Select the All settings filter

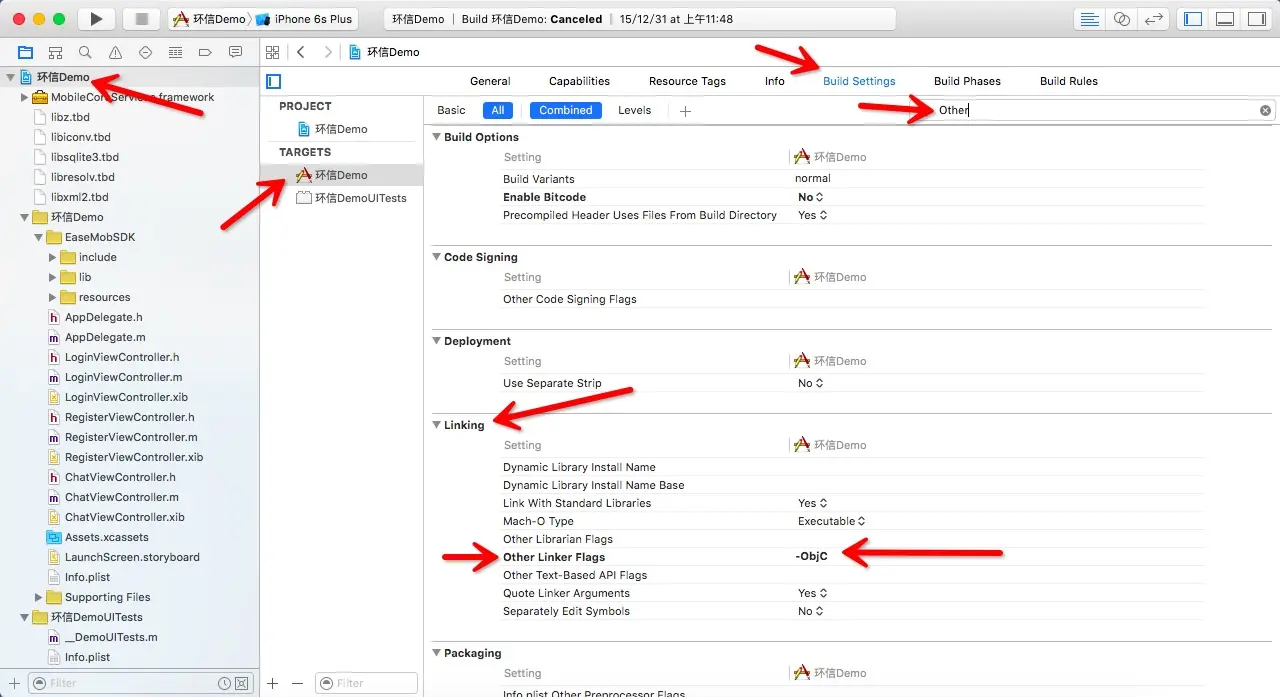[x=497, y=110]
